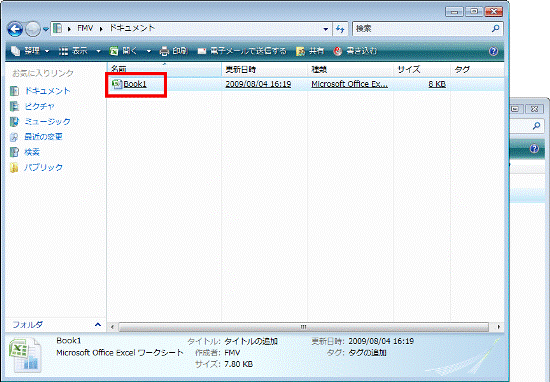Select ドキュメント in the address breadcrumb

132,28
